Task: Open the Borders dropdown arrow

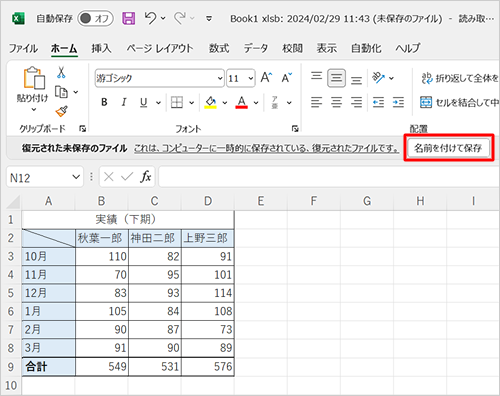Action: click(192, 103)
